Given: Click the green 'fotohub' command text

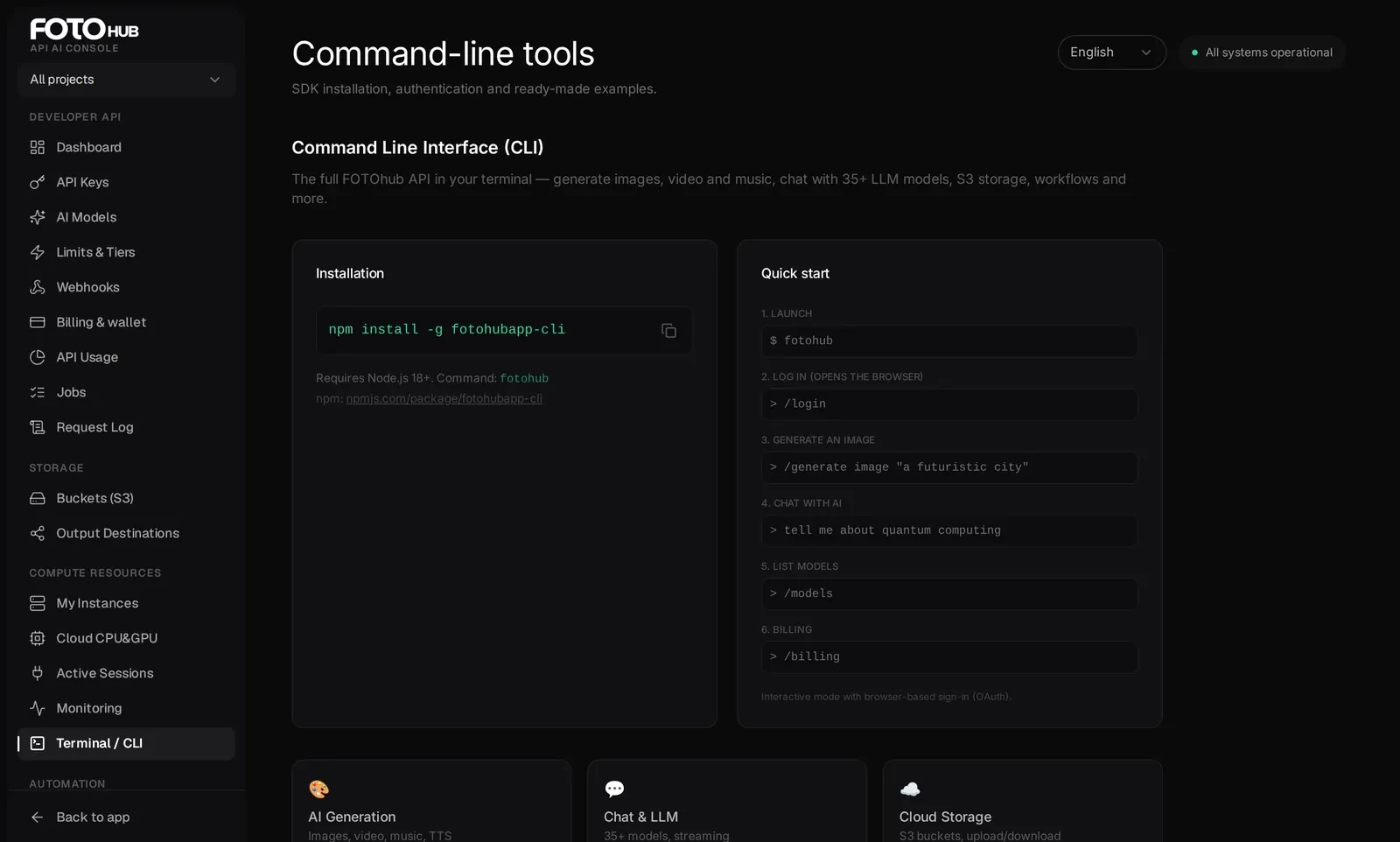Looking at the screenshot, I should pos(524,378).
